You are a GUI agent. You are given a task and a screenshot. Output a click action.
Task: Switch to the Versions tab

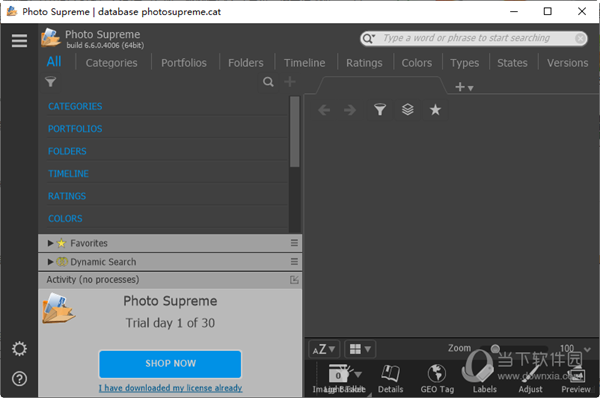pos(567,63)
